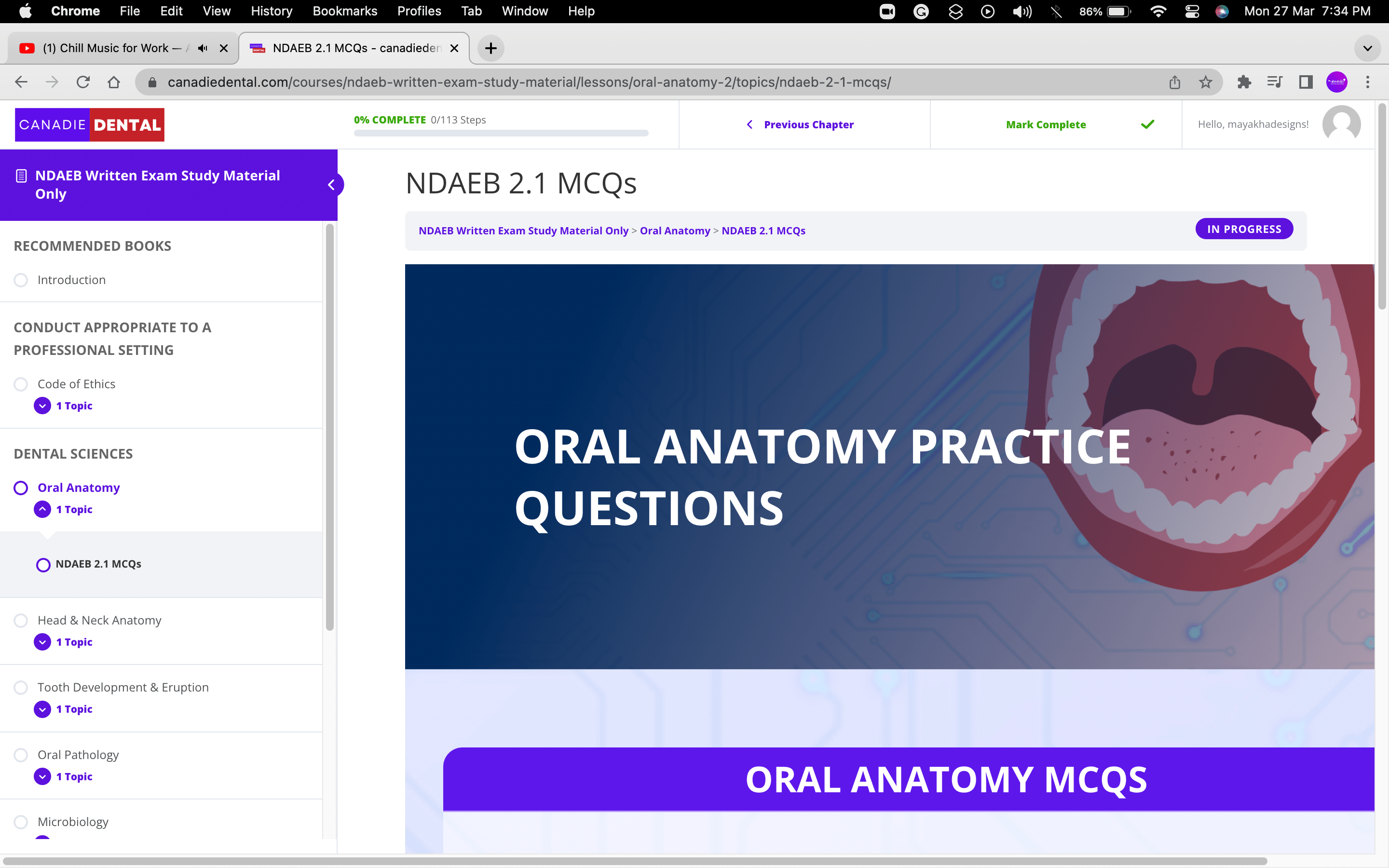Open the side panel icon in the toolbar
The image size is (1389, 868).
[1305, 81]
